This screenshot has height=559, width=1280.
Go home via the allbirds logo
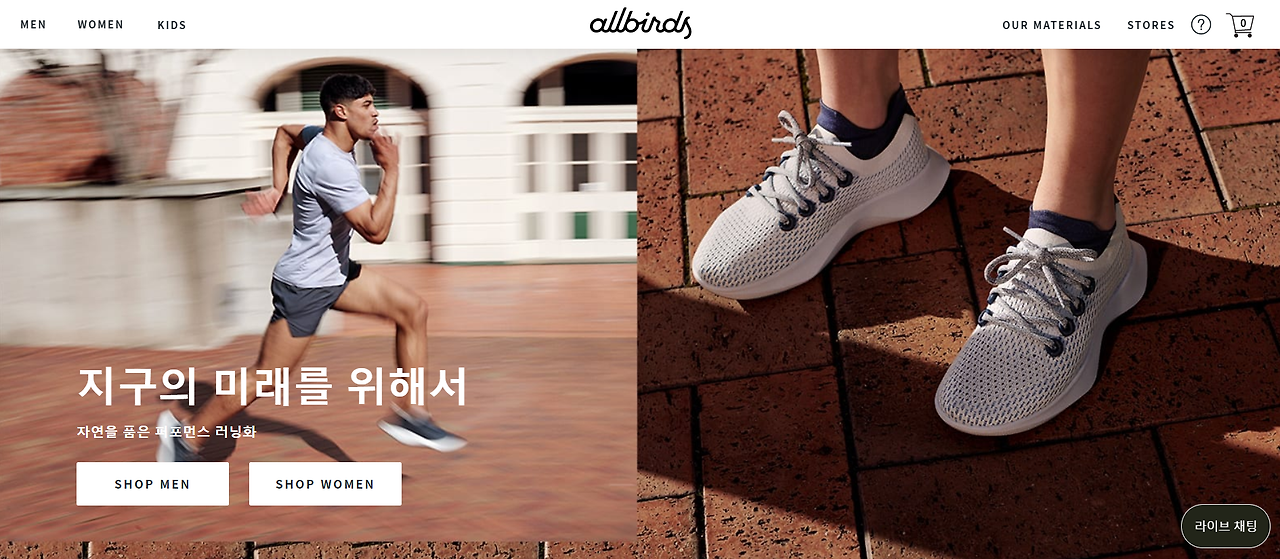(x=640, y=24)
